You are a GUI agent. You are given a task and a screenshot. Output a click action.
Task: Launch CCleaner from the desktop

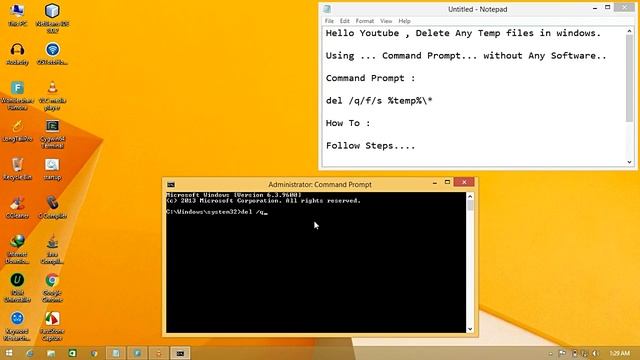17,207
